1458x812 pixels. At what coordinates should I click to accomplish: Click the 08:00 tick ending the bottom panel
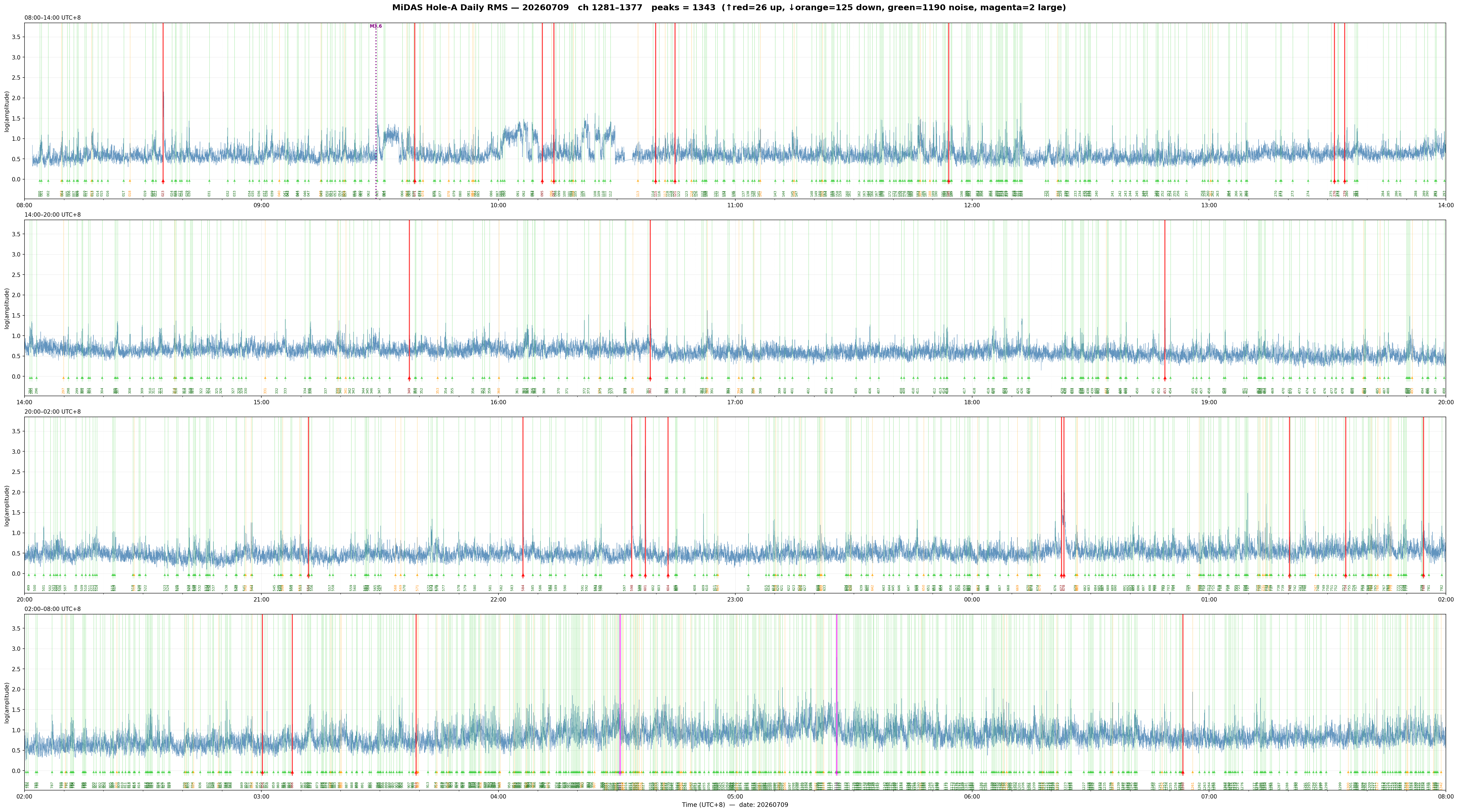(1446, 797)
